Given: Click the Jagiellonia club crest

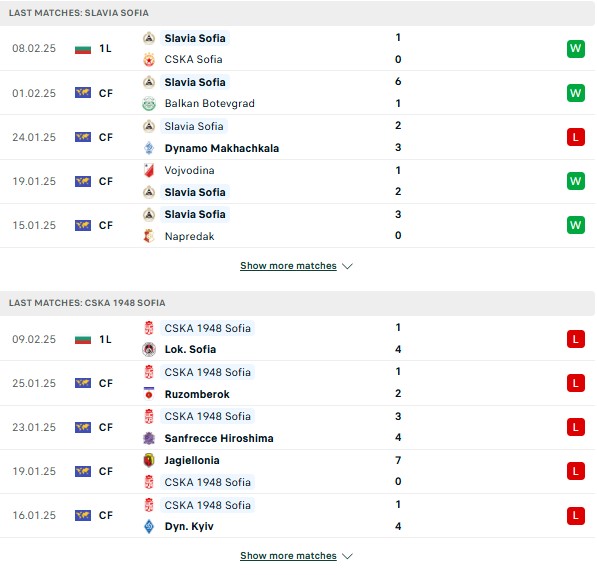Looking at the screenshot, I should 149,460.
